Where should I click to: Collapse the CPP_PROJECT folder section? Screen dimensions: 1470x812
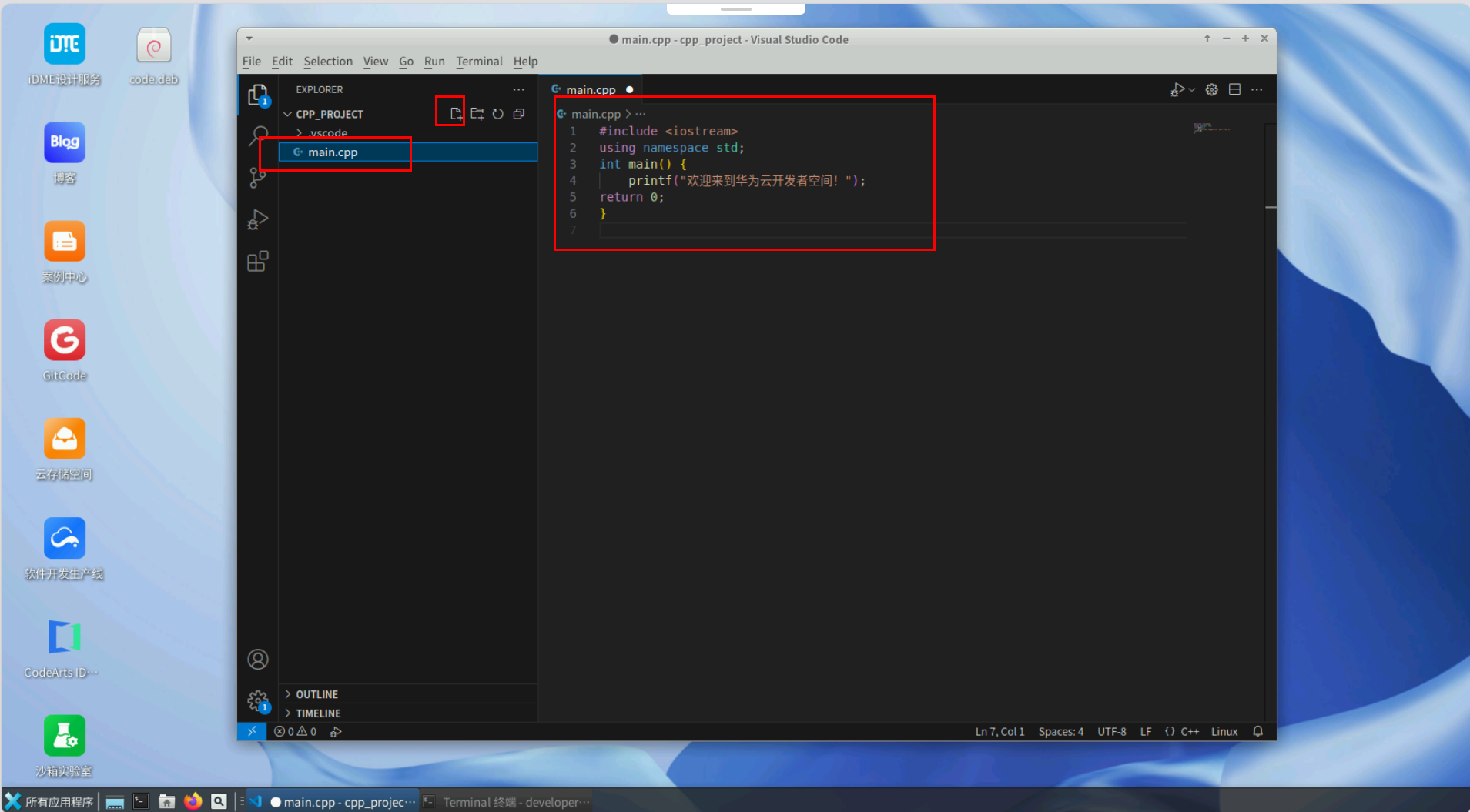coord(329,114)
